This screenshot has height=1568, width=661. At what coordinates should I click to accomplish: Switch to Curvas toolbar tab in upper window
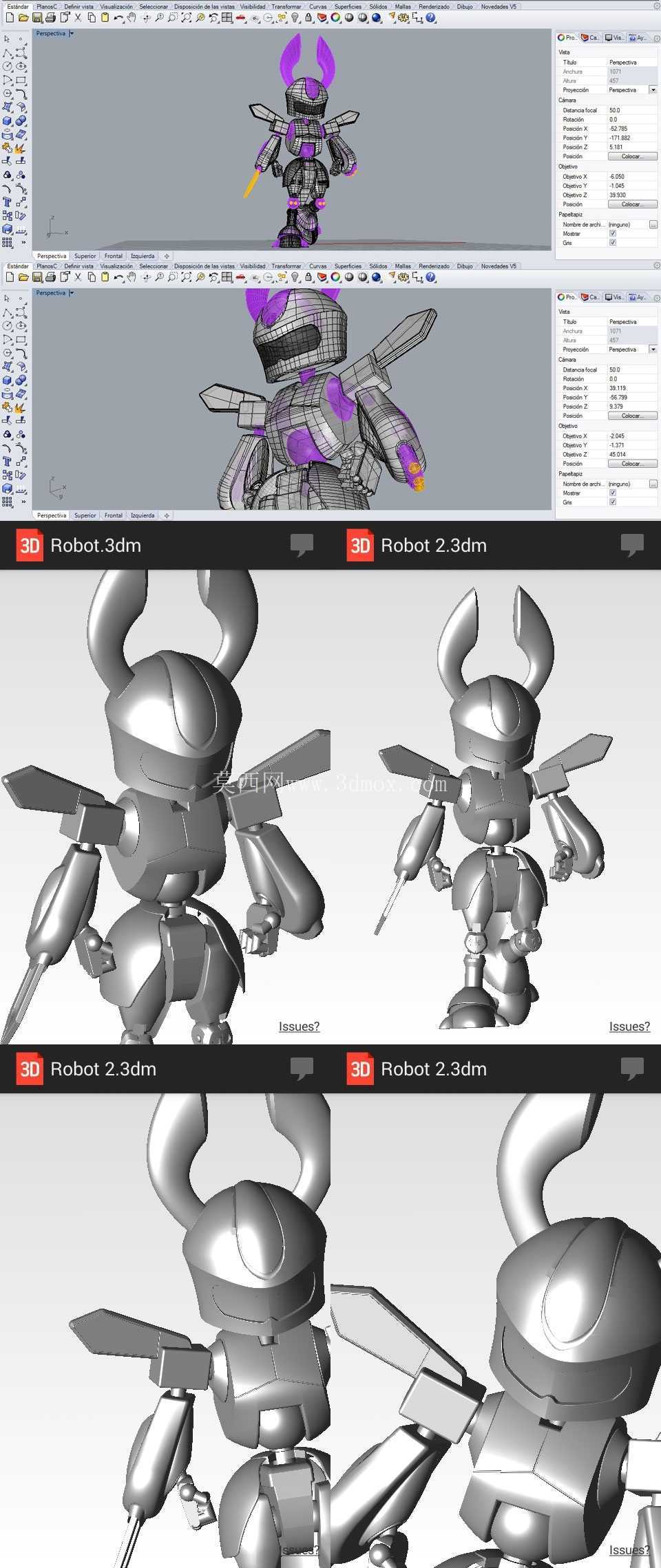click(318, 6)
